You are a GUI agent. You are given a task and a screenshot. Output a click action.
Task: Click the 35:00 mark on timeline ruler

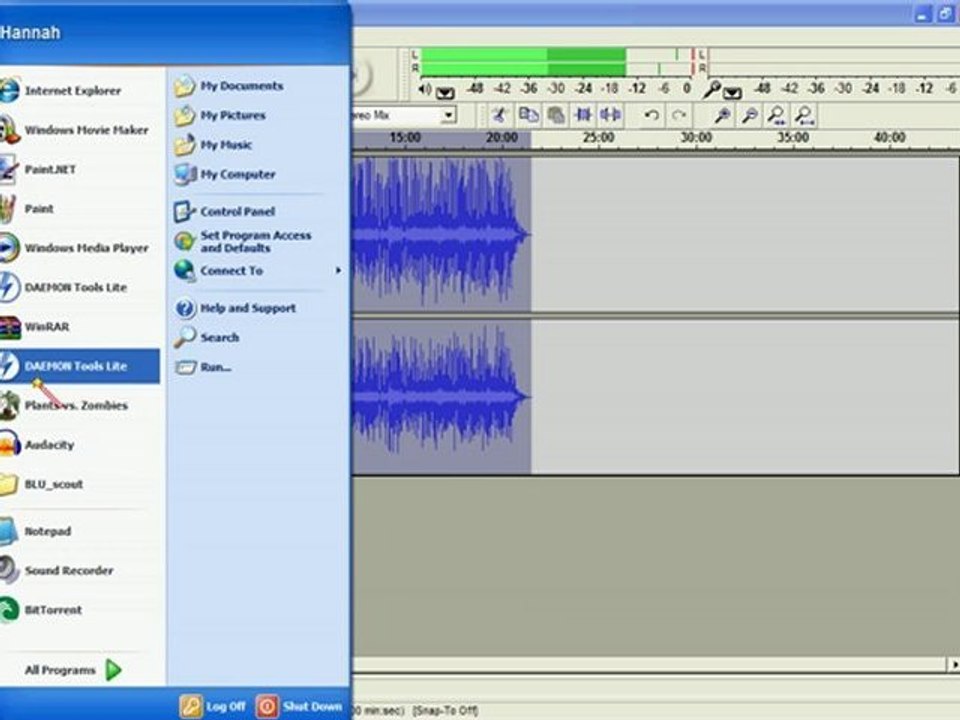pos(793,138)
